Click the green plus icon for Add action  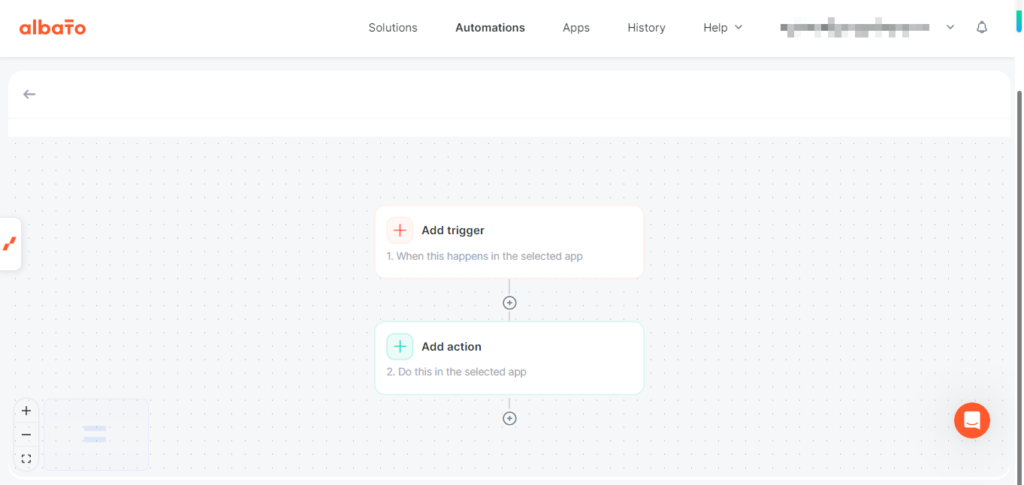400,347
